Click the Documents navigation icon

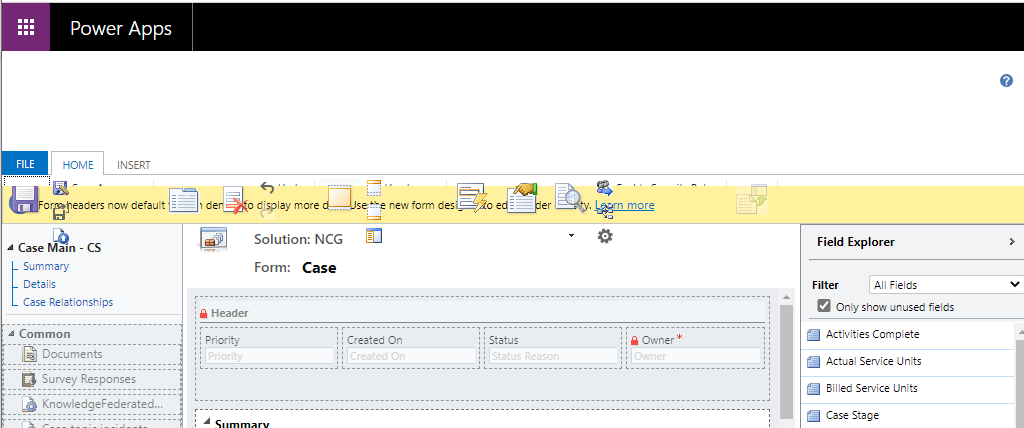(x=30, y=354)
